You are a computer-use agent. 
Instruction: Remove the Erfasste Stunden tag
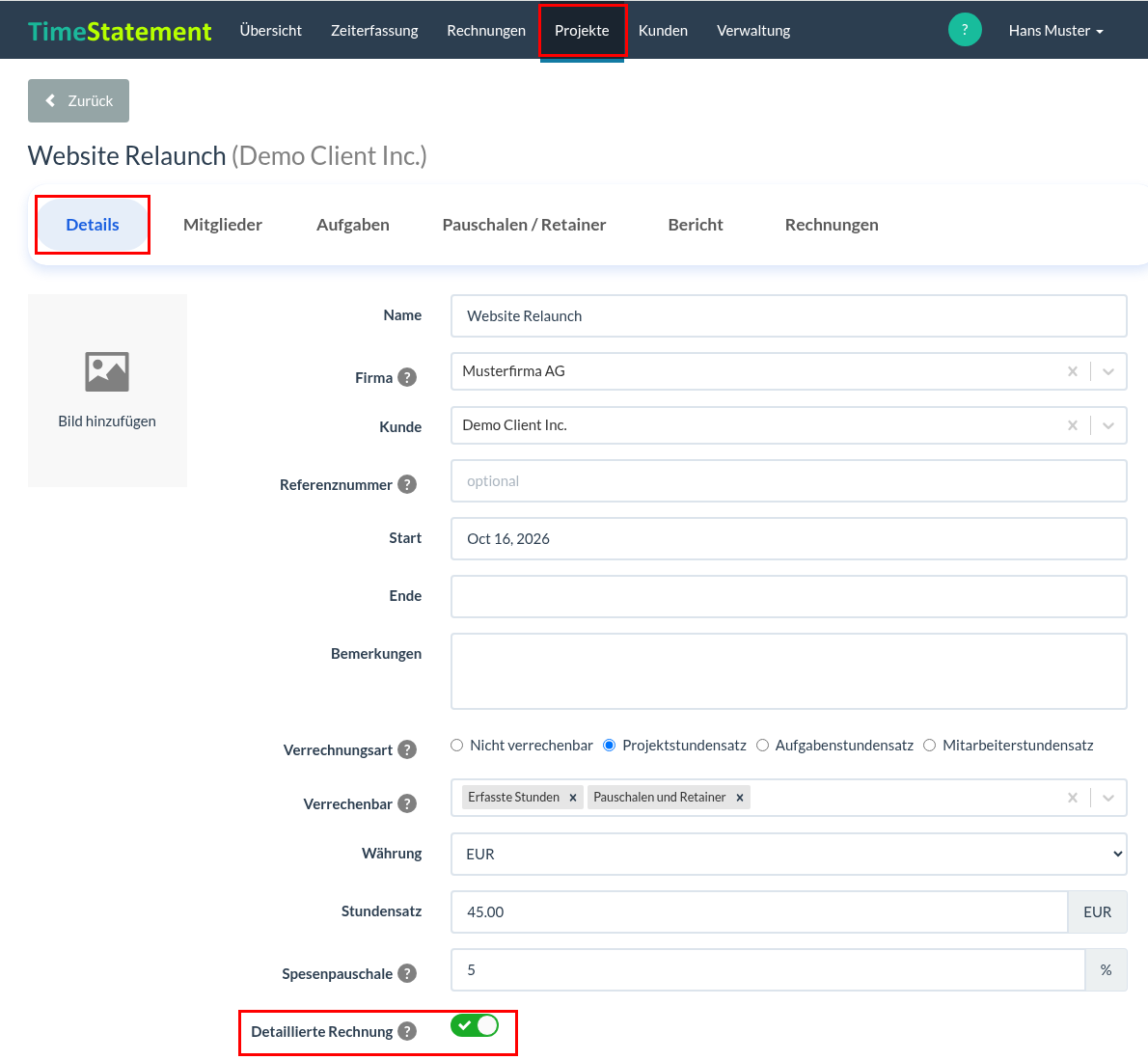point(573,798)
